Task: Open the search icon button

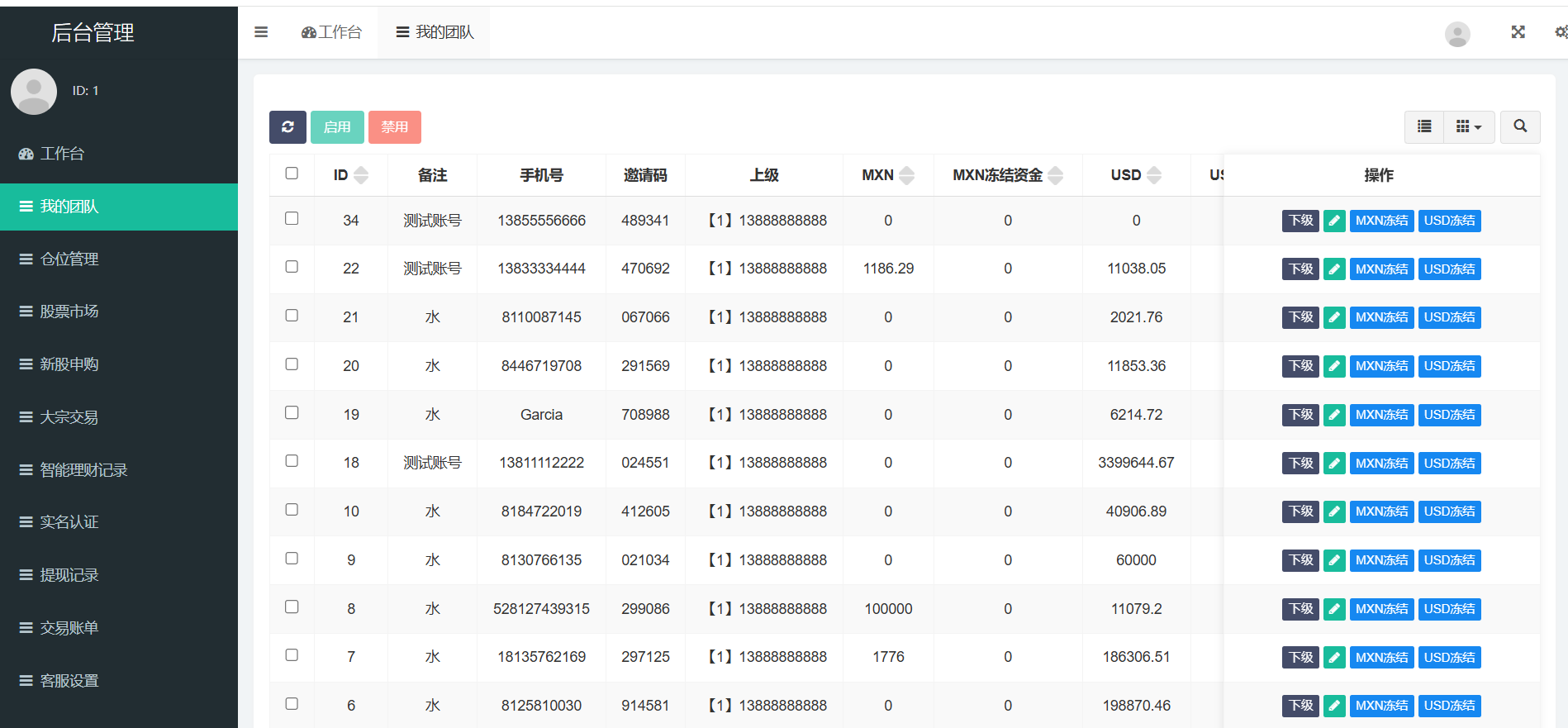Action: point(1519,126)
